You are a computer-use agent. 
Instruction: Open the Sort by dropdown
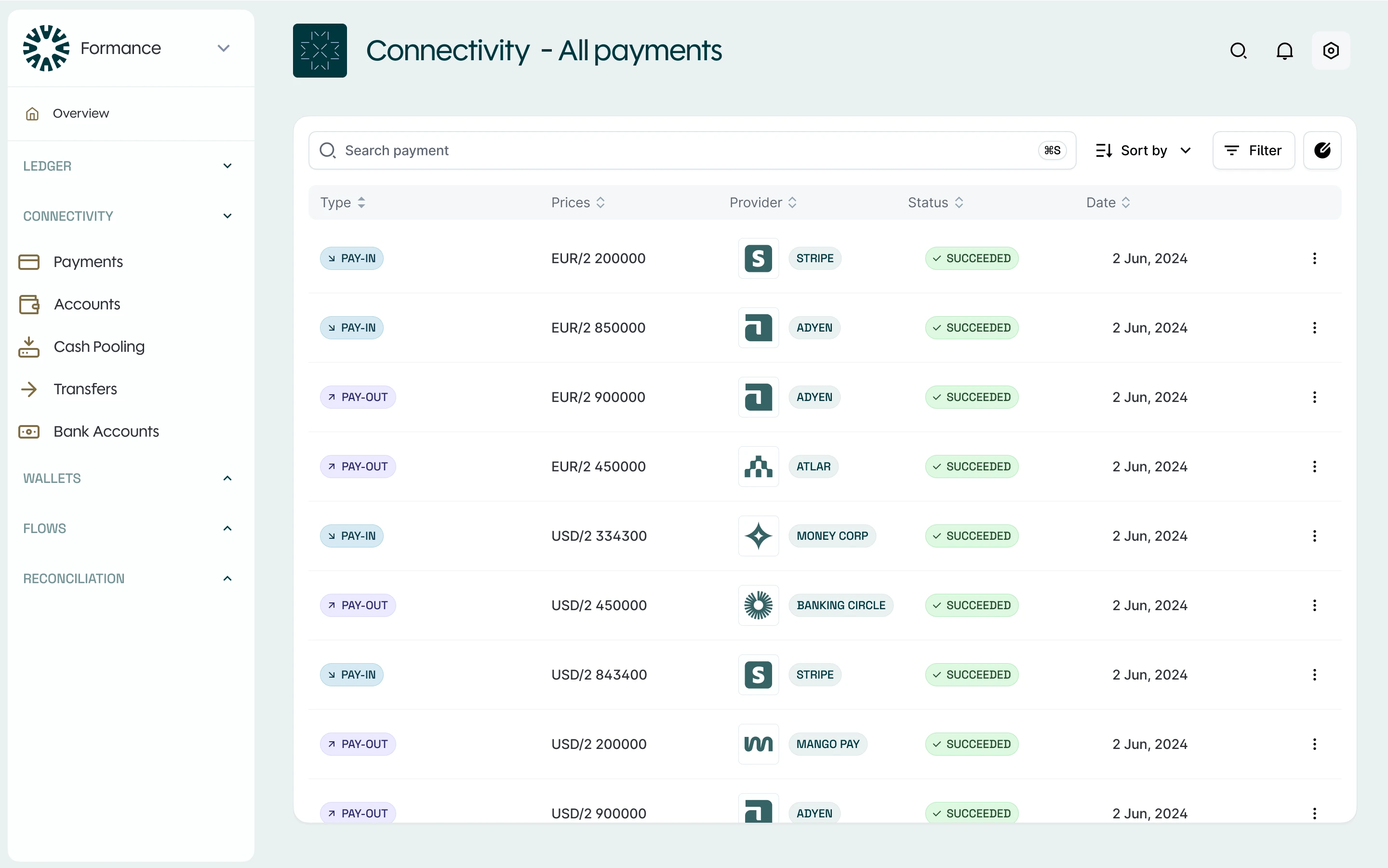[x=1142, y=150]
